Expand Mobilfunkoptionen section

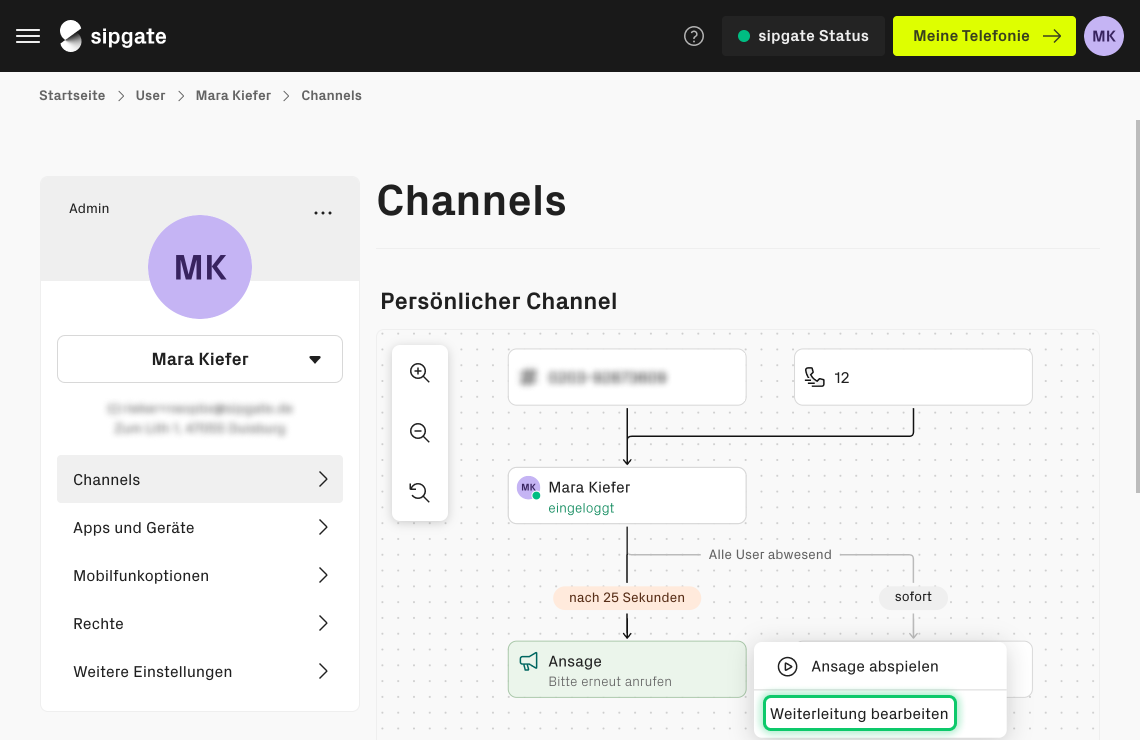[200, 575]
